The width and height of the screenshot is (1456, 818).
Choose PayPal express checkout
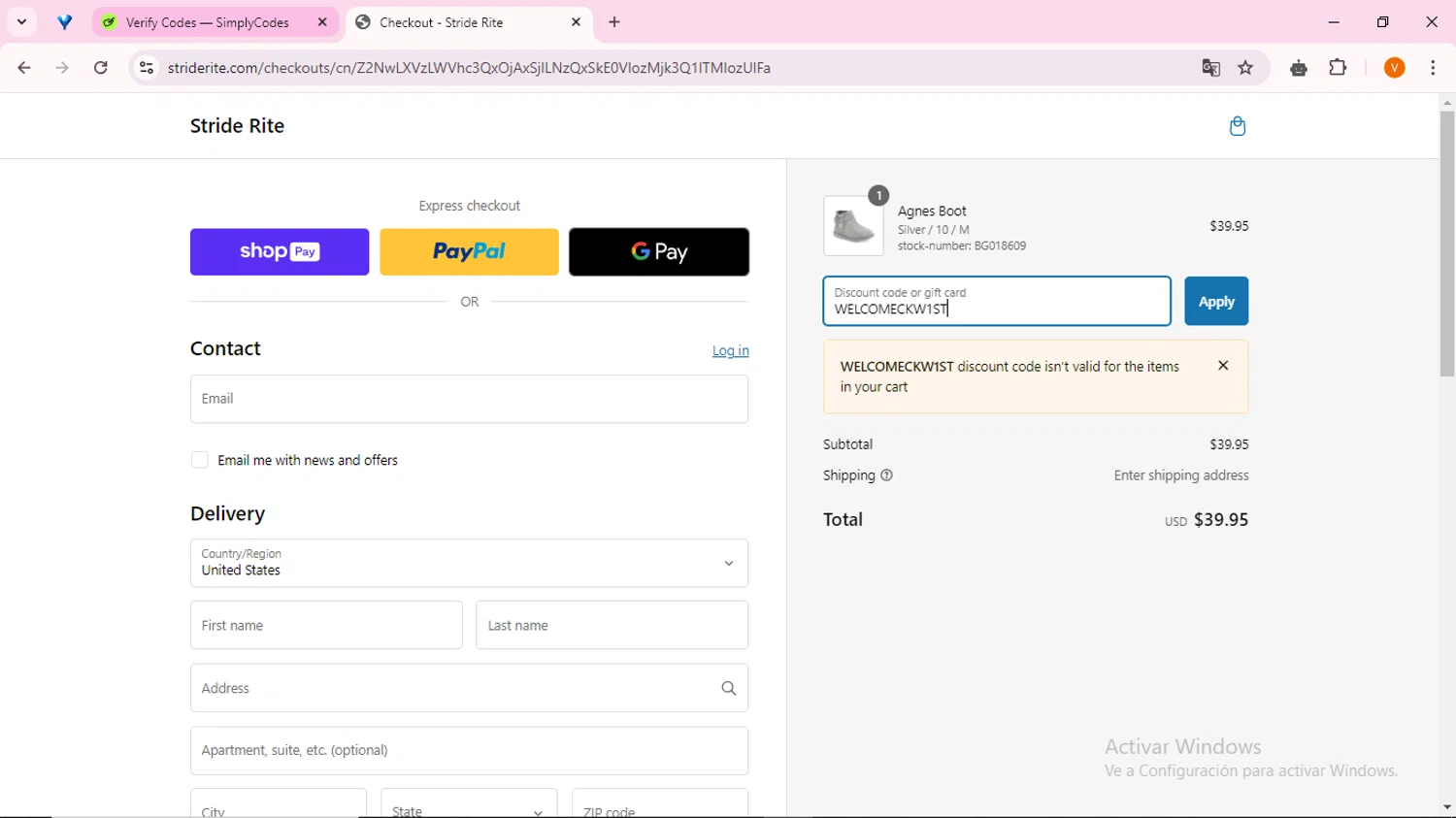point(469,252)
